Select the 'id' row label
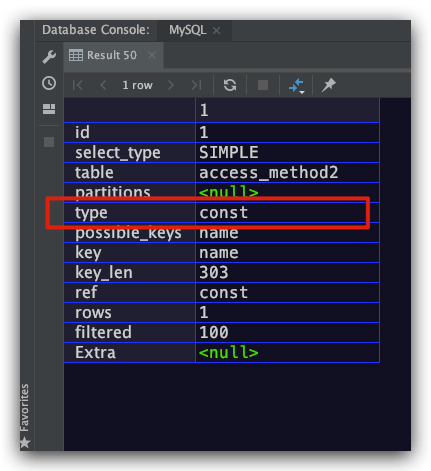Image resolution: width=431 pixels, height=471 pixels. coord(129,133)
